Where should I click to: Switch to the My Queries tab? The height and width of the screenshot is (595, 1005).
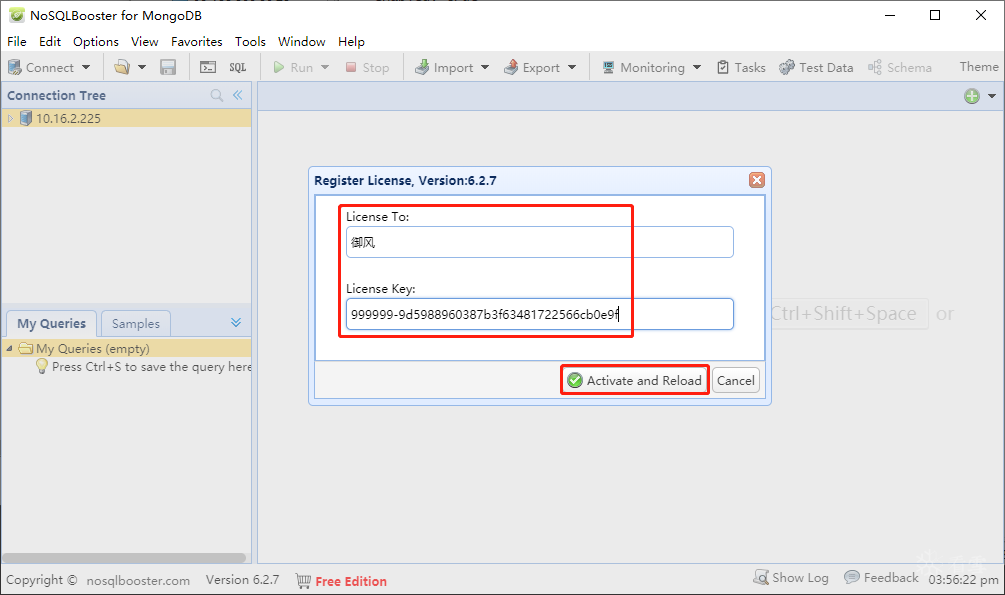51,324
